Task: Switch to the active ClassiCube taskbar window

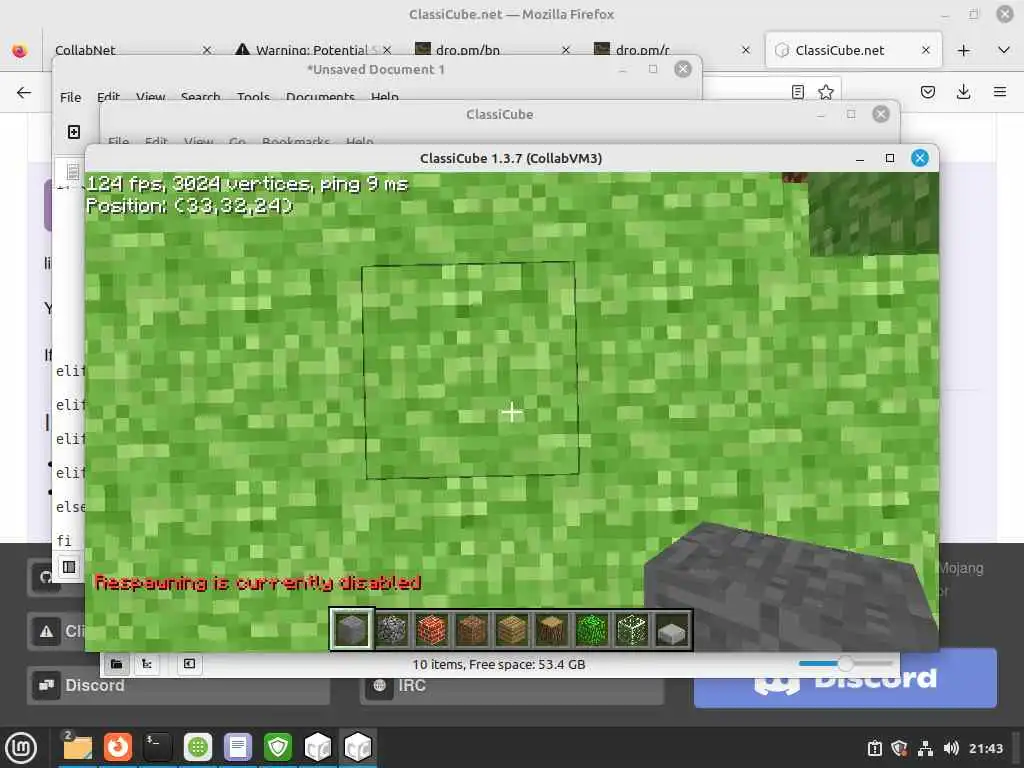Action: pyautogui.click(x=358, y=747)
